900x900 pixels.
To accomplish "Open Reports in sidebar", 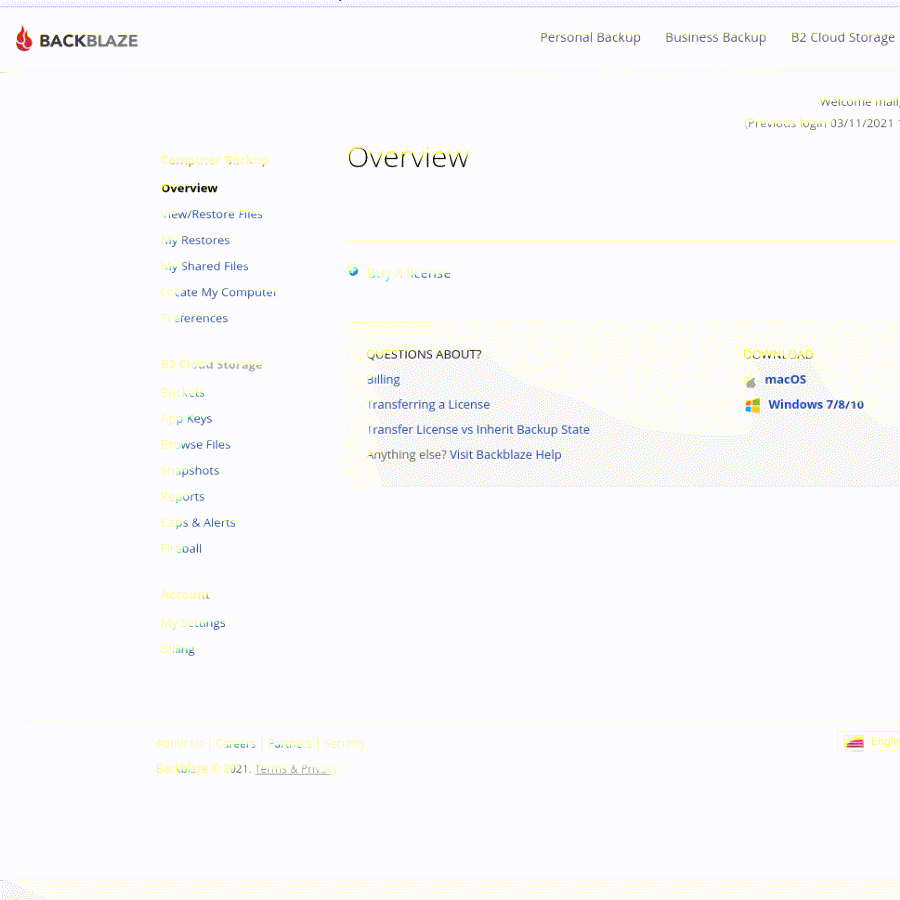I will [x=183, y=497].
